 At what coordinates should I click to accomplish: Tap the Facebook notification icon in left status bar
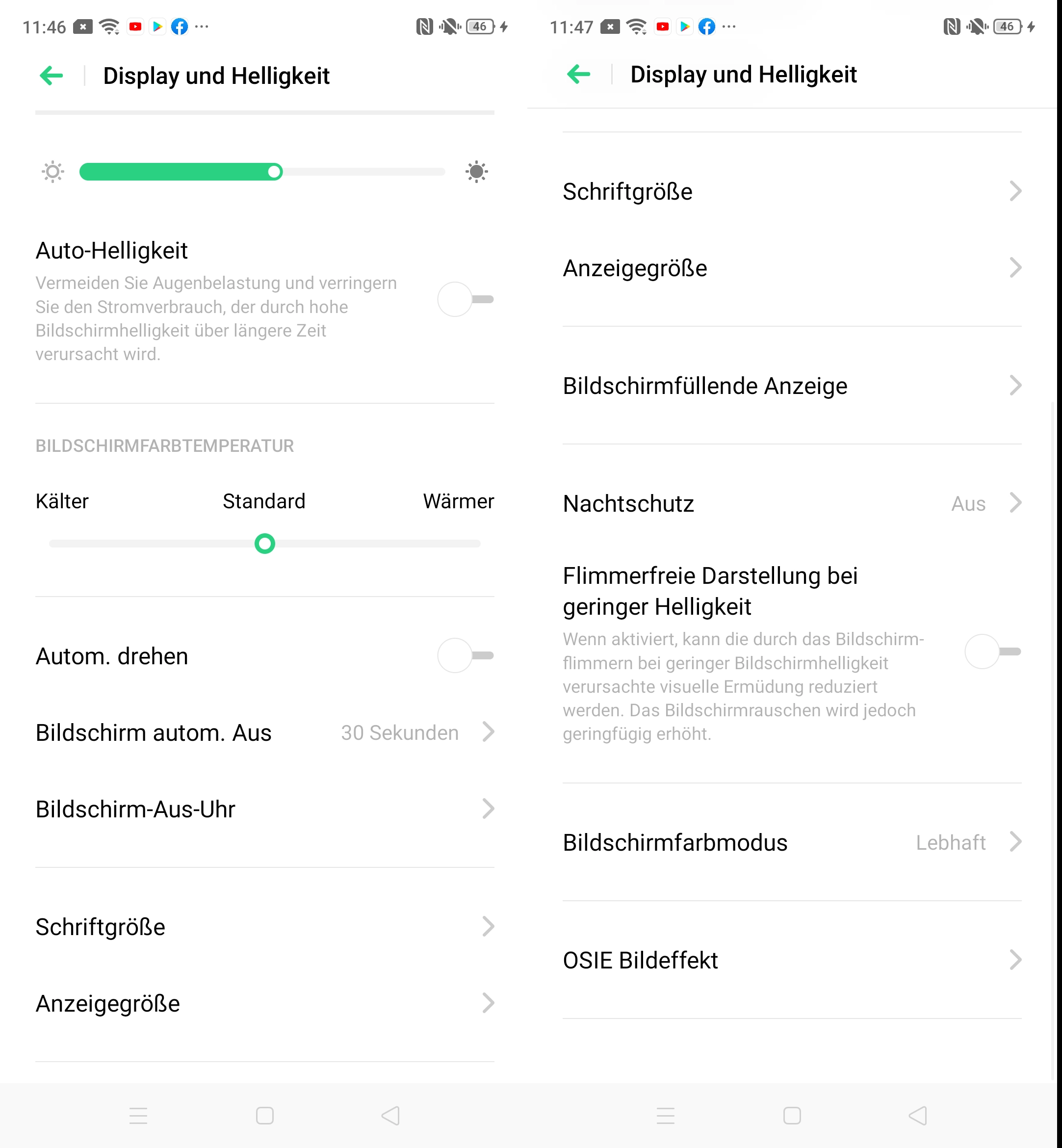pyautogui.click(x=180, y=26)
